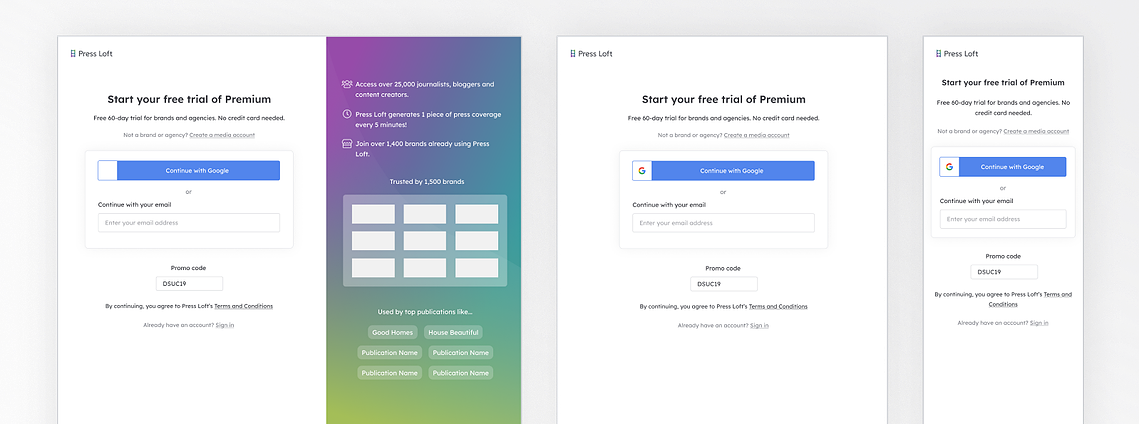Click 'Promo code' label in the mobile mockup
The height and width of the screenshot is (424, 1139).
pos(1003,256)
